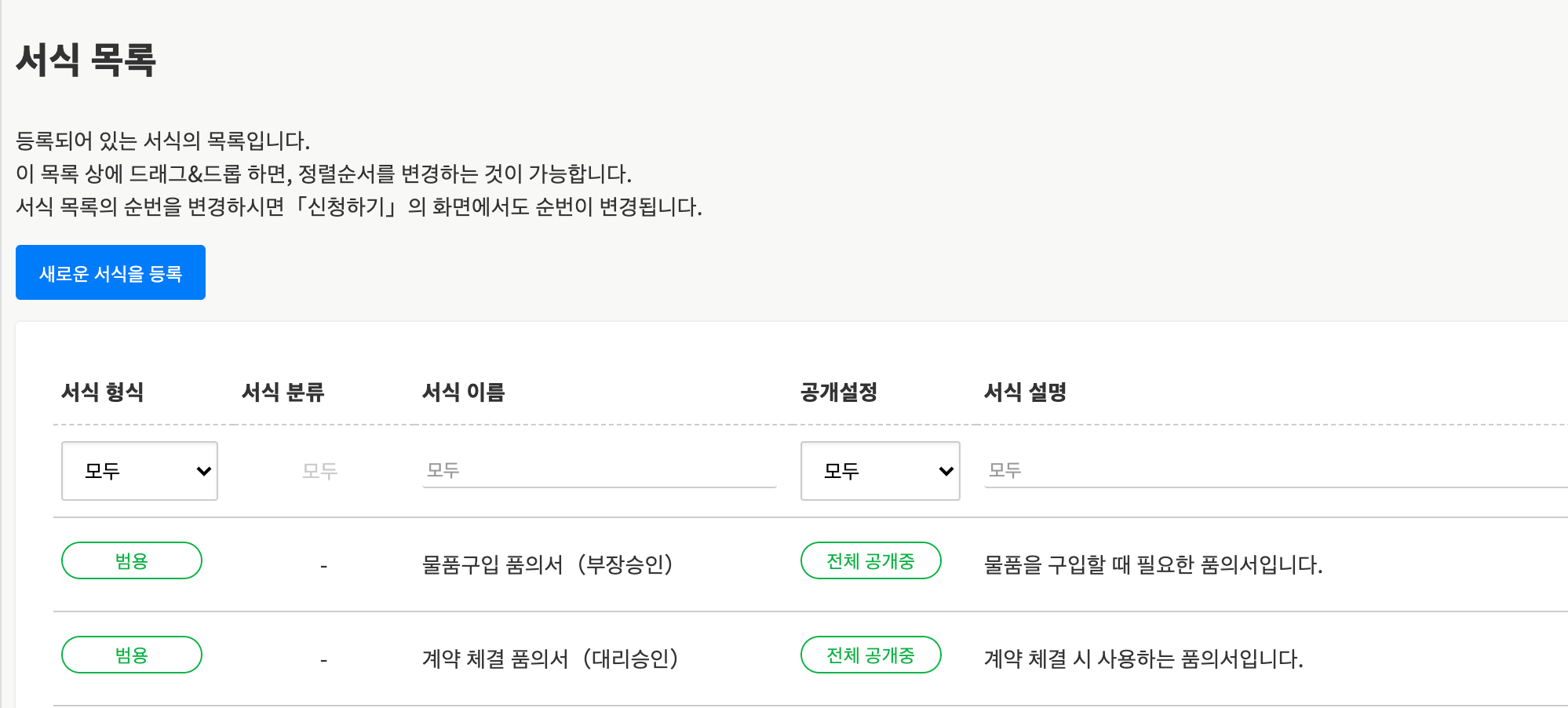The image size is (1568, 708).
Task: Open the 계약 체결 품의서 (대리승인) form
Action: (549, 659)
